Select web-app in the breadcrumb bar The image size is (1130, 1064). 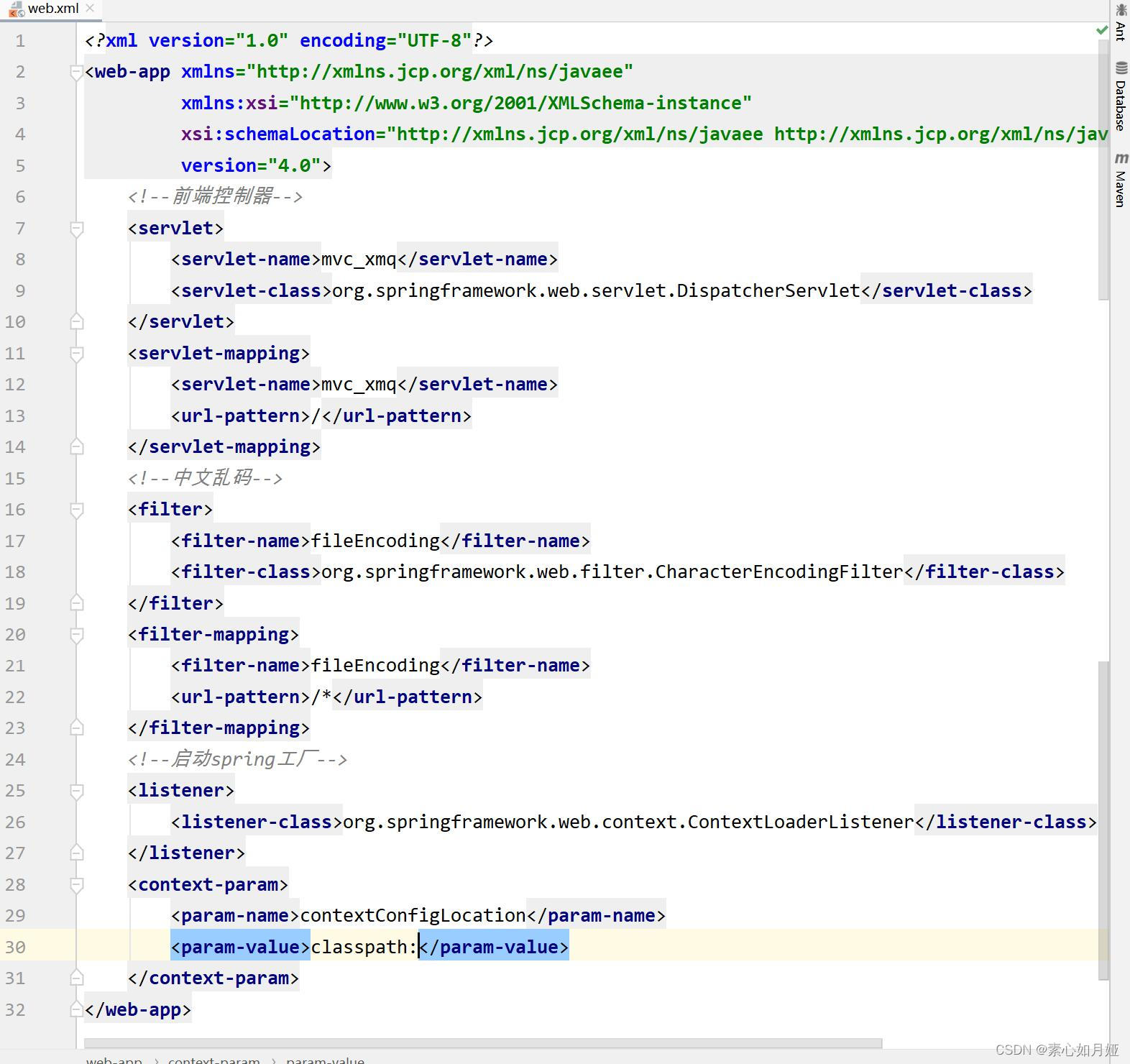tap(114, 1060)
